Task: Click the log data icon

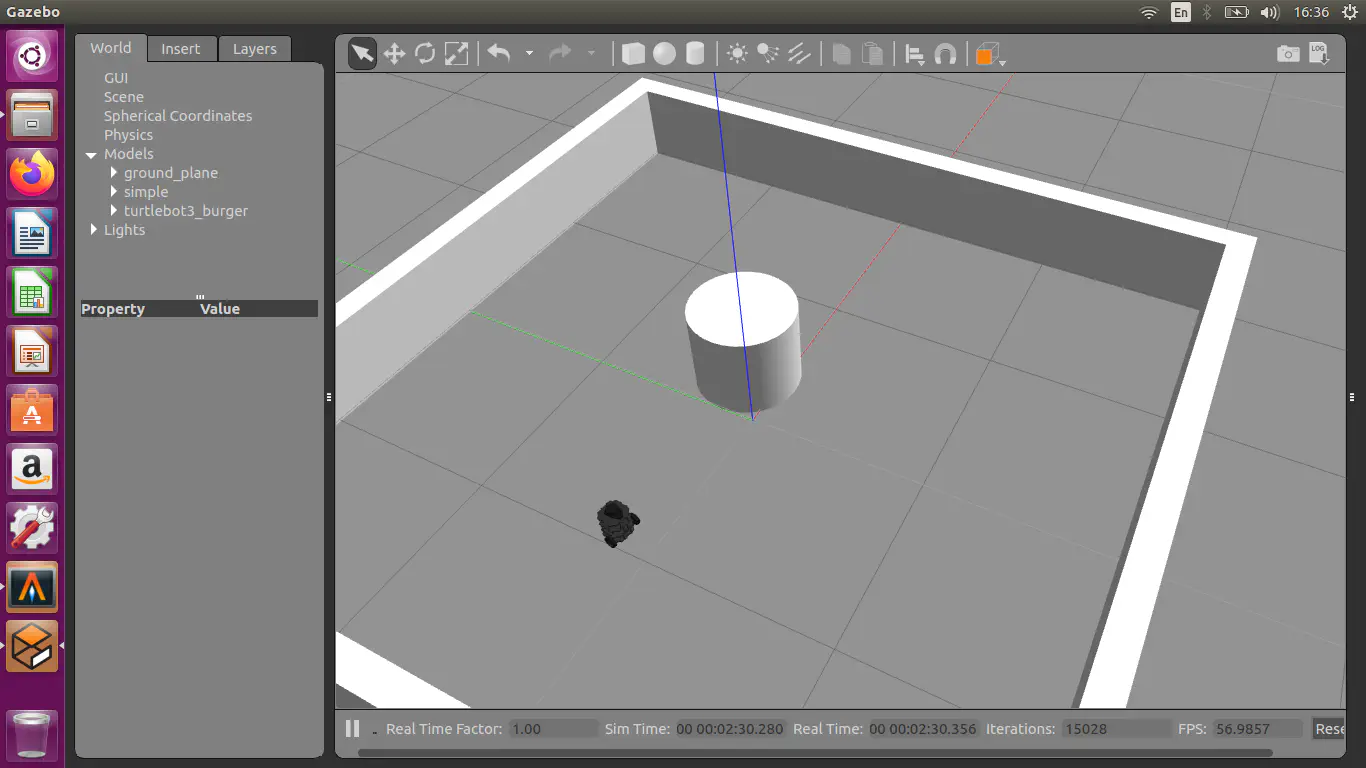Action: (x=1319, y=54)
